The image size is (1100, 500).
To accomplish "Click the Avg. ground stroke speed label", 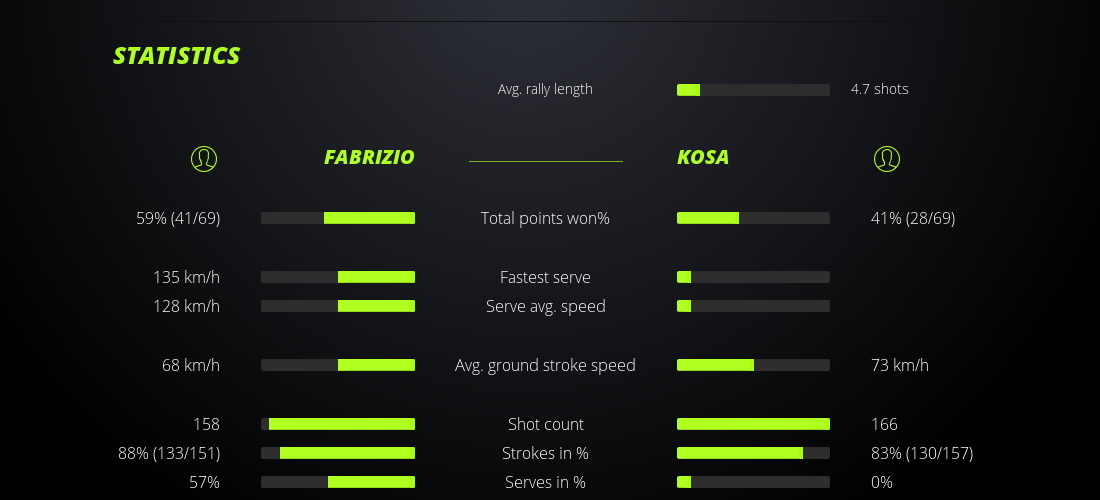I will pyautogui.click(x=545, y=365).
